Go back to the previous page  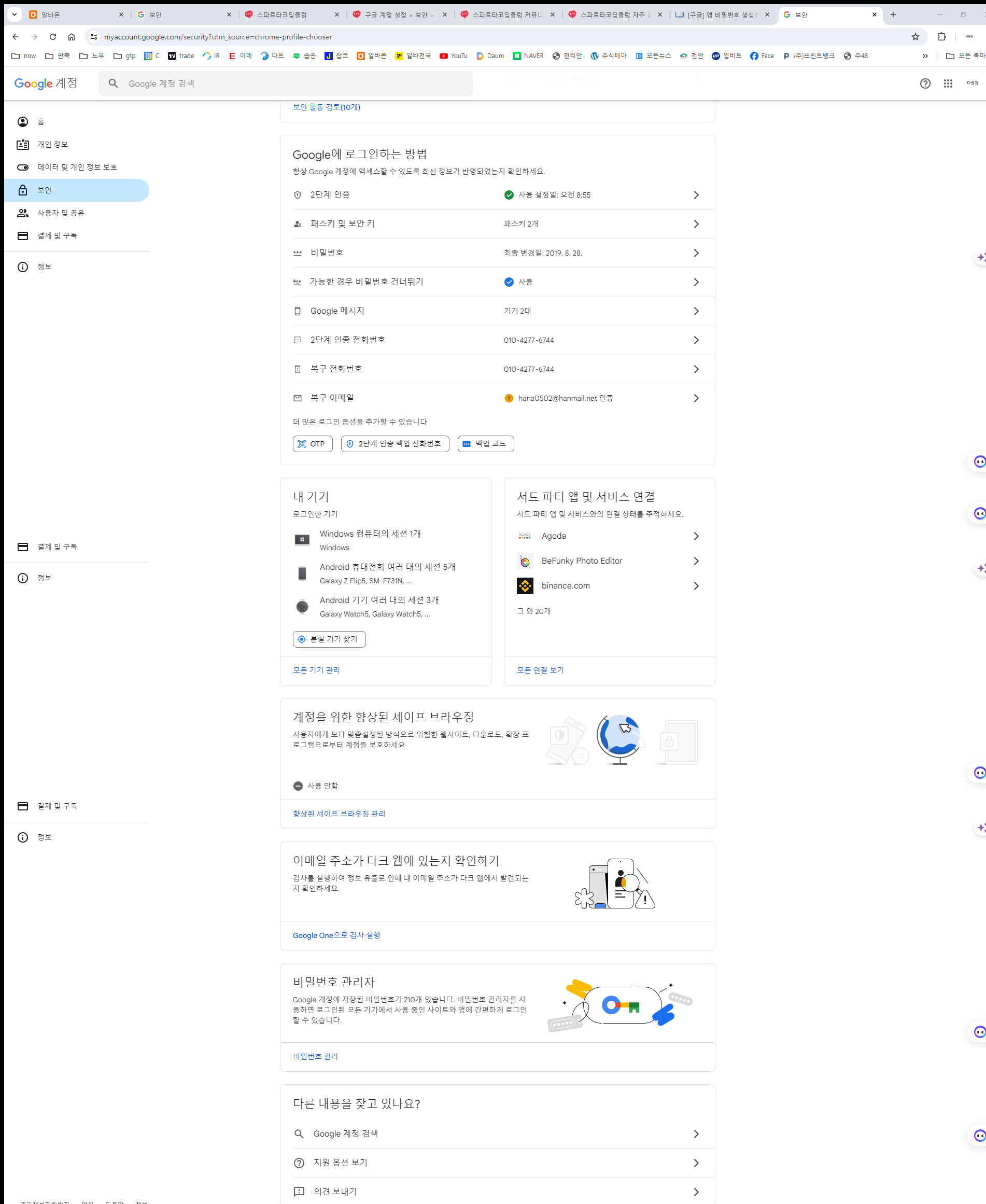click(x=16, y=37)
